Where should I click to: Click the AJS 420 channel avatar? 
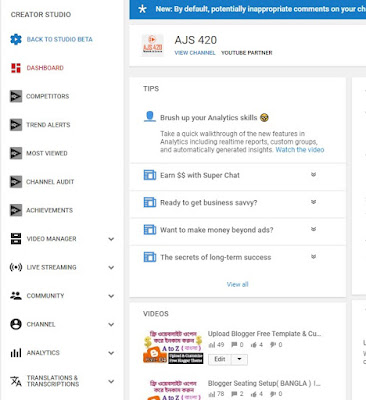pos(152,45)
